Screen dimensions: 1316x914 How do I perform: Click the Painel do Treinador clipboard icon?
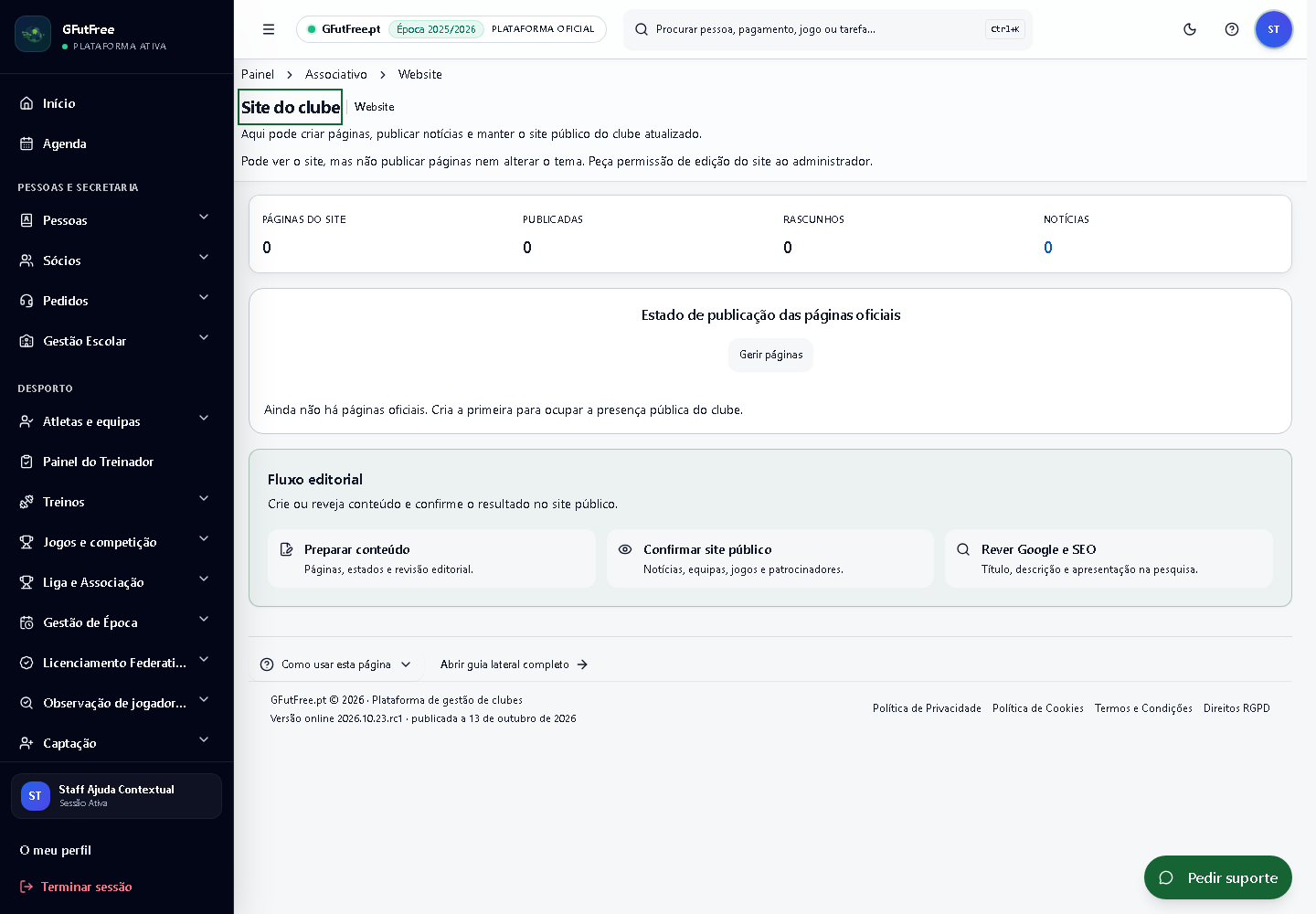[x=27, y=462]
